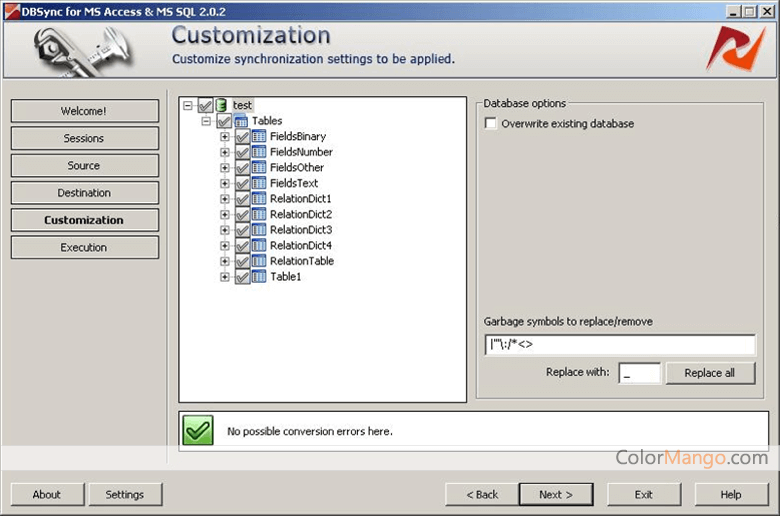Click the FieldsNumber table icon
This screenshot has width=780, height=516.
[259, 152]
